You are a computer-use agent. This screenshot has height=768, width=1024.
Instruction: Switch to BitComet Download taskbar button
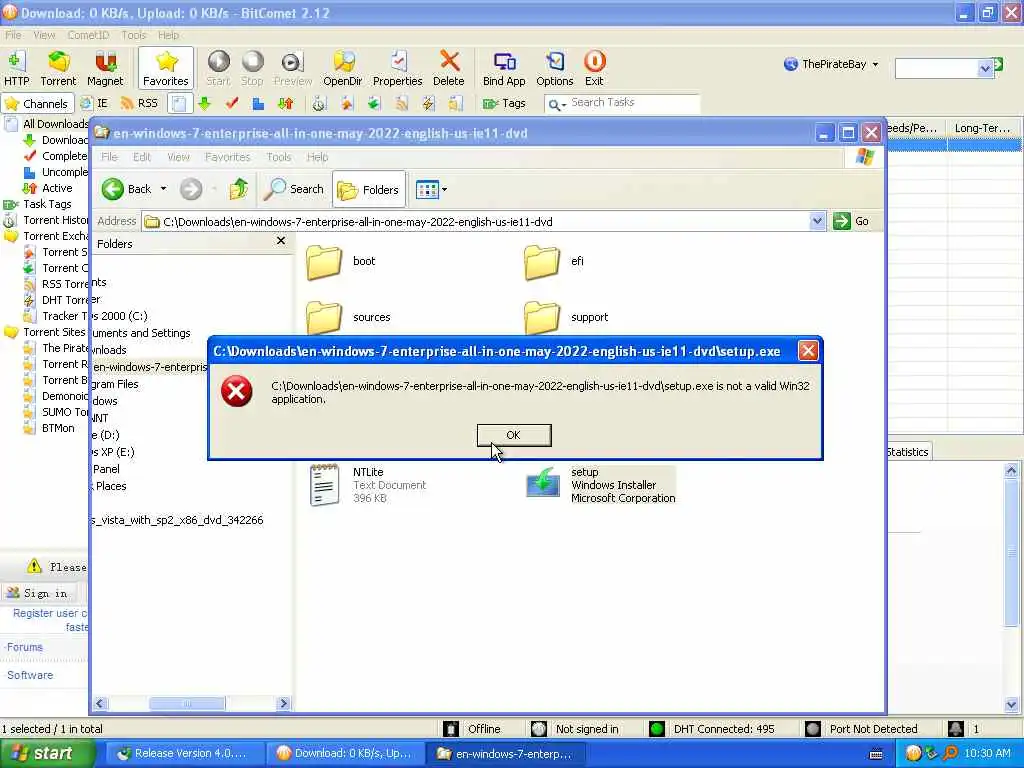pyautogui.click(x=346, y=754)
